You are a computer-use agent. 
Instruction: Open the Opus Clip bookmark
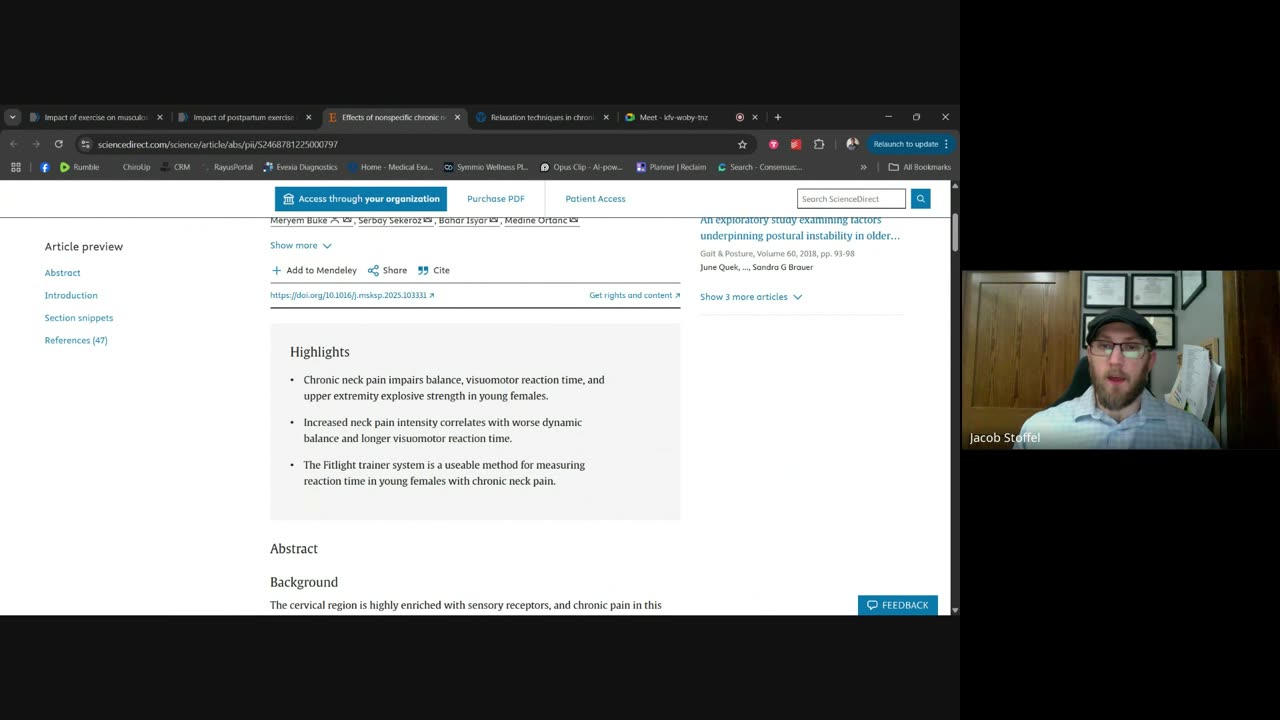click(581, 167)
